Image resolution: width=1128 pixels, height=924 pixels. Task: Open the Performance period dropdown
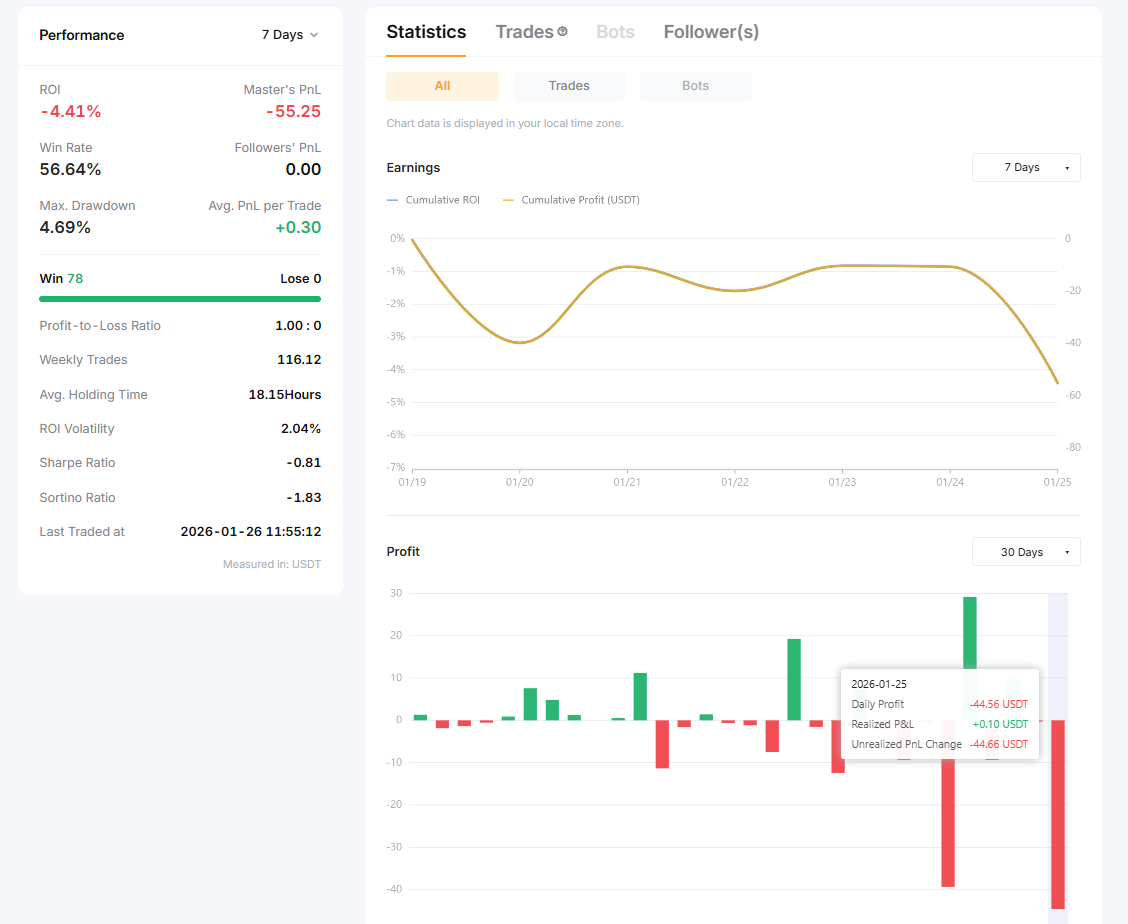pyautogui.click(x=290, y=35)
